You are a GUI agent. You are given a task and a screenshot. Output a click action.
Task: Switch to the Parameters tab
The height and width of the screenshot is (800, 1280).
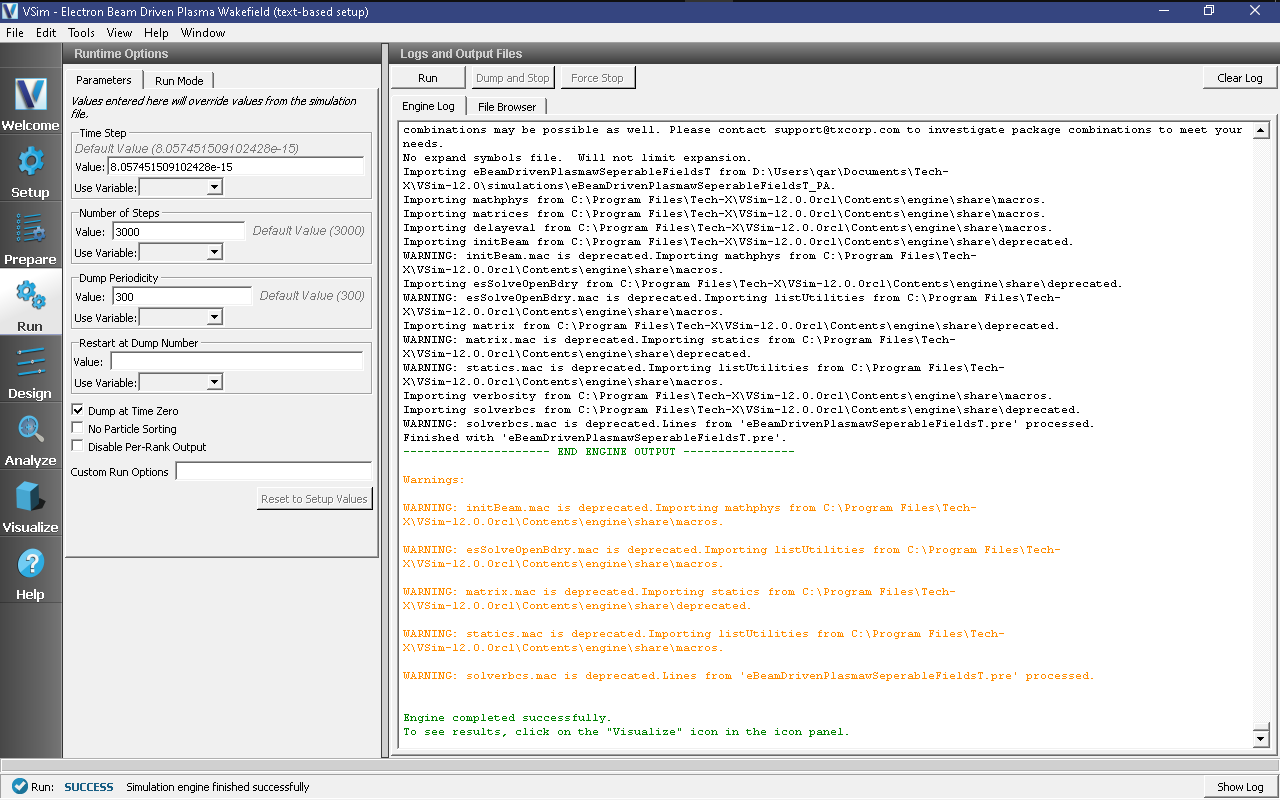[104, 80]
